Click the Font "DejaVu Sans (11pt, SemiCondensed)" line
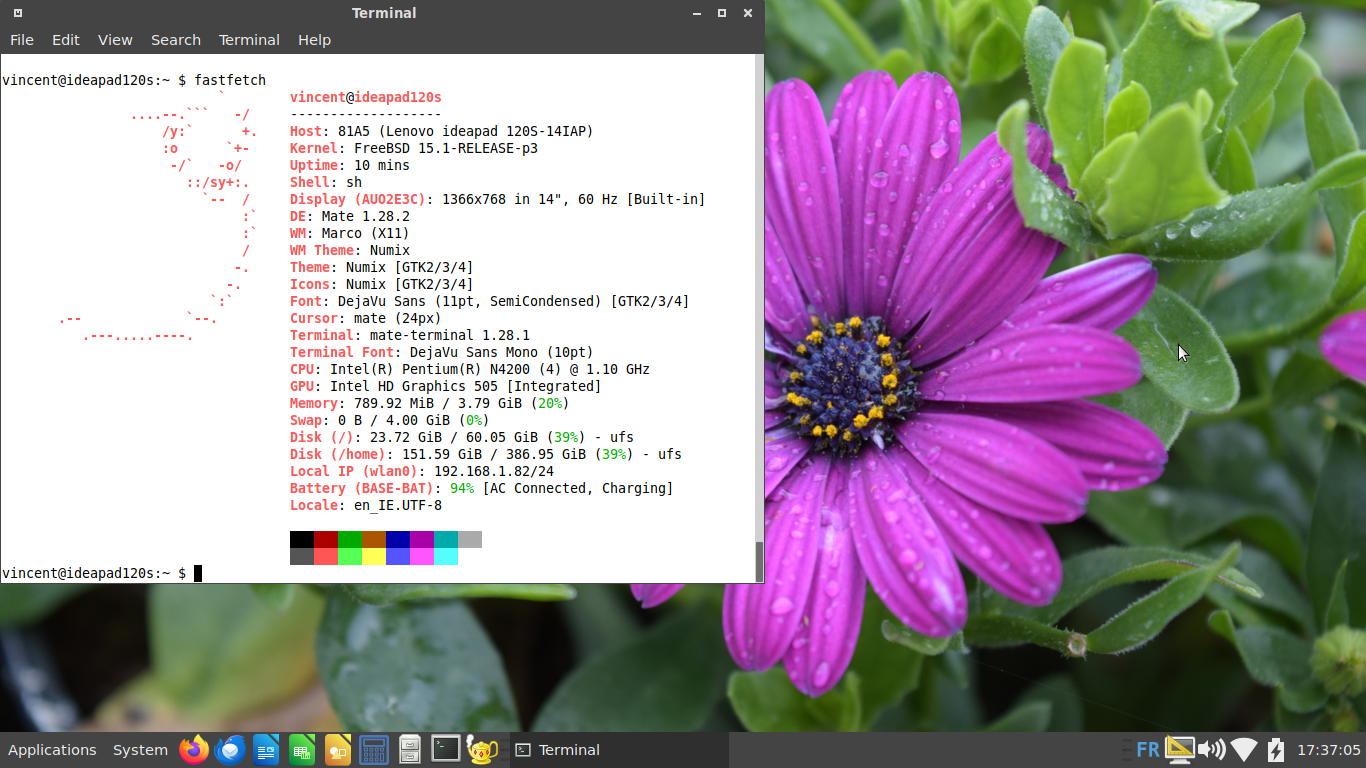 coord(490,301)
